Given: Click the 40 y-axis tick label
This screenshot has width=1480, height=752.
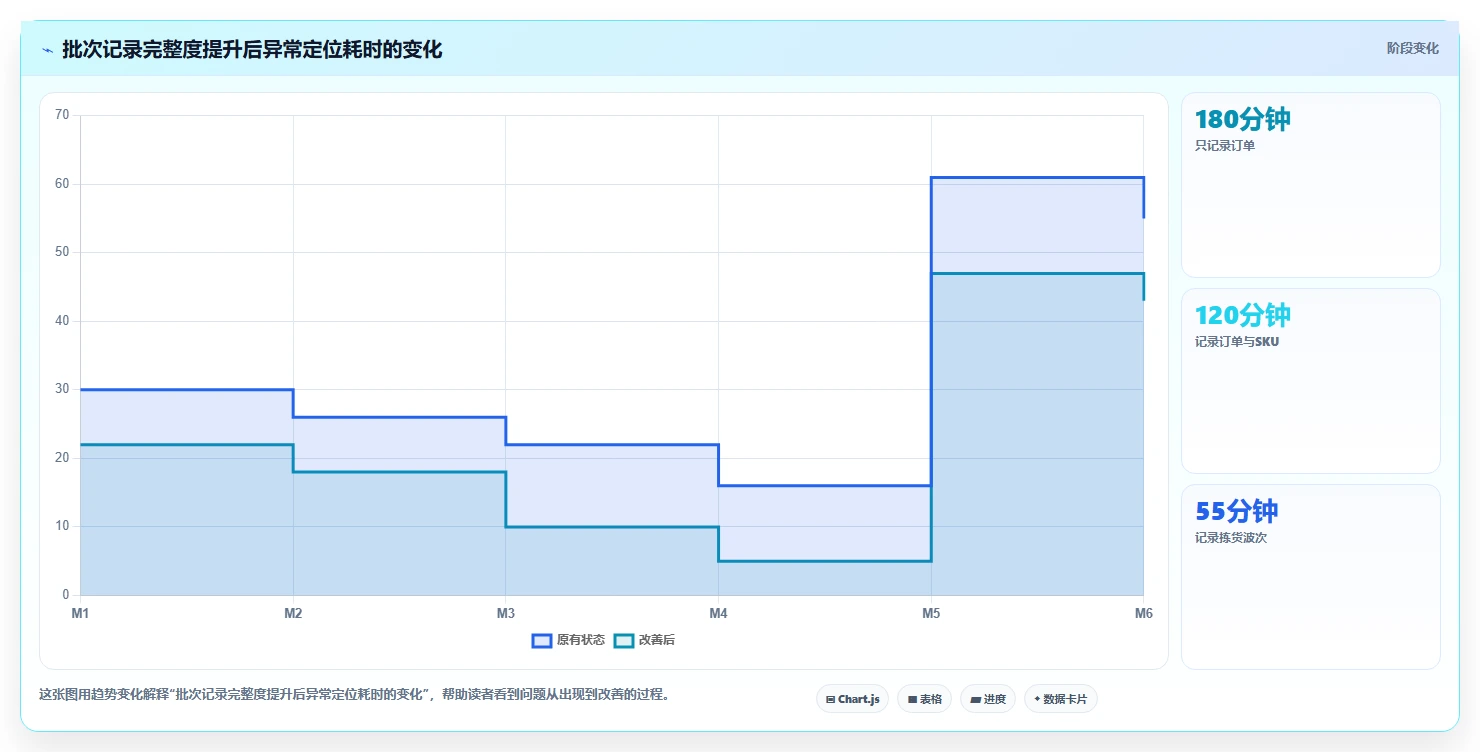Looking at the screenshot, I should 62,321.
